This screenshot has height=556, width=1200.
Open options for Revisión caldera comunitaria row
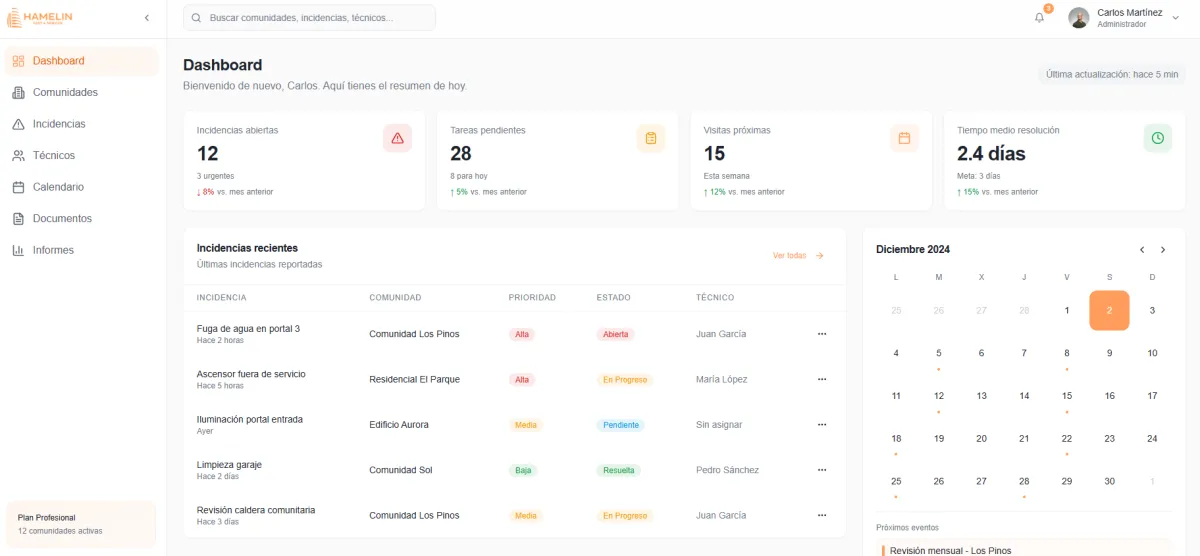[x=822, y=515]
